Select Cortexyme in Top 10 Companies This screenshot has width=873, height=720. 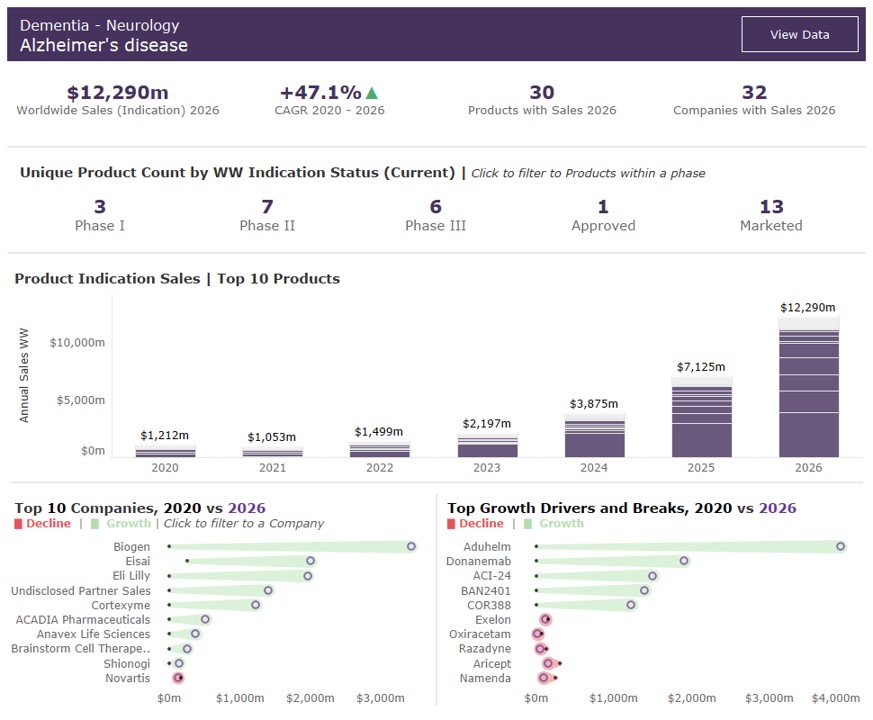point(120,605)
